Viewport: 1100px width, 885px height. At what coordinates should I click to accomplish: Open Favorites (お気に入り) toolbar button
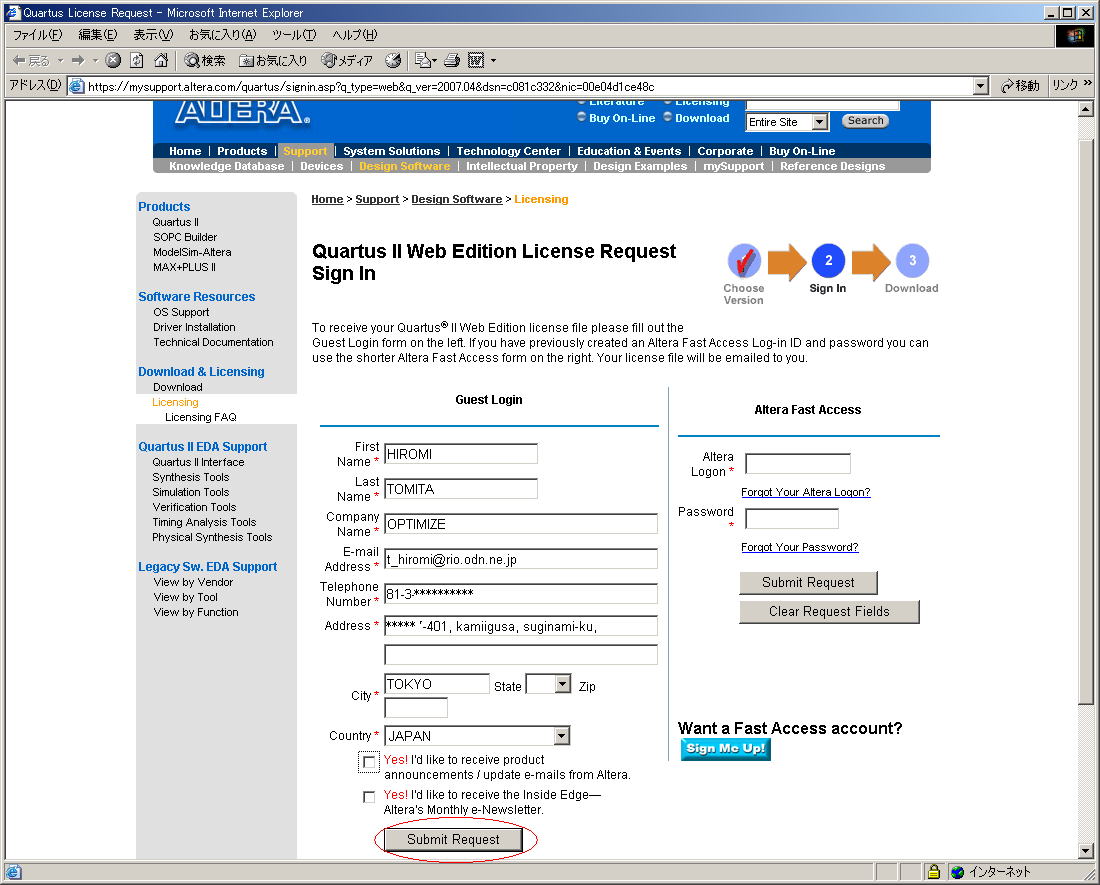pyautogui.click(x=273, y=61)
